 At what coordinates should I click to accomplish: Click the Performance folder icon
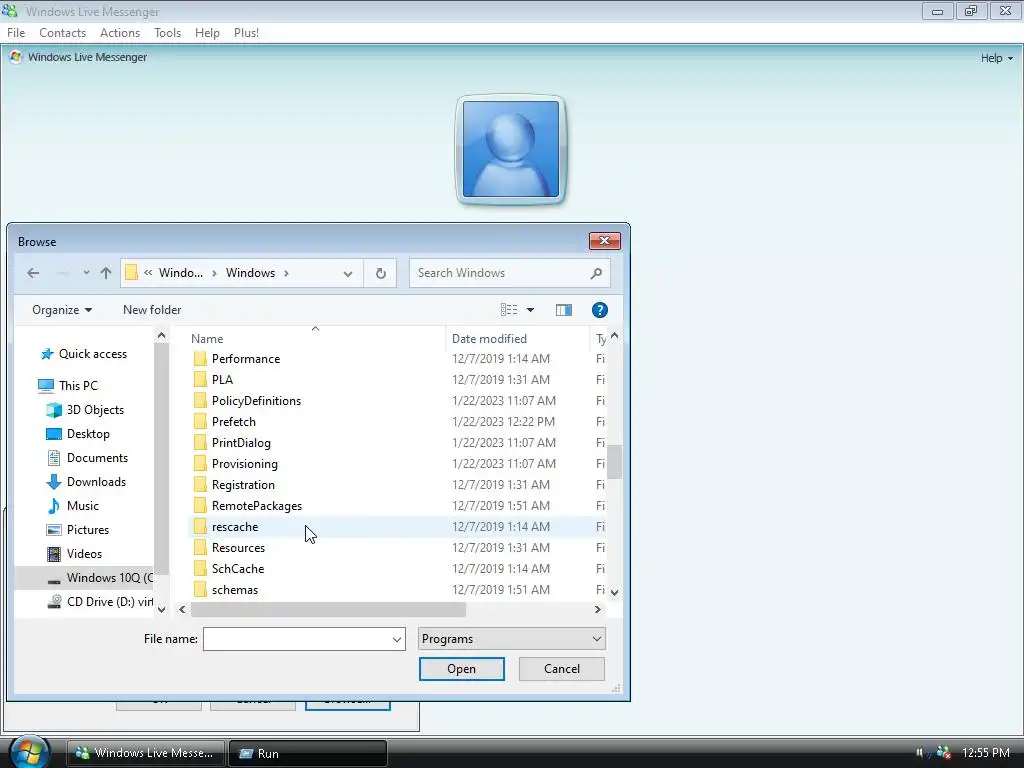tap(200, 359)
